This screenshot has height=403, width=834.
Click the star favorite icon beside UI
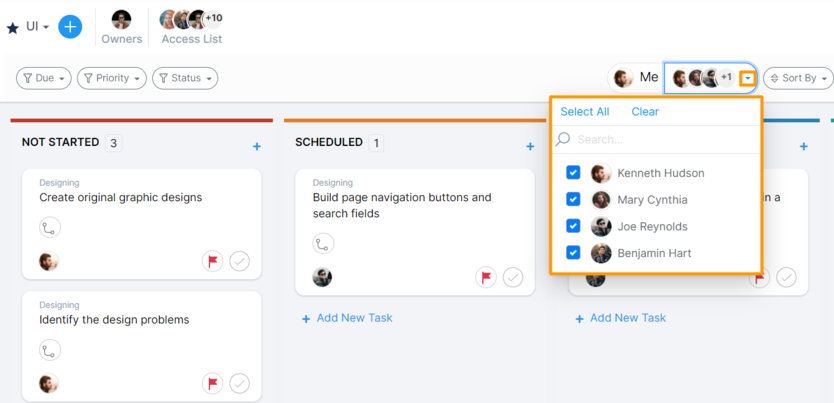point(13,28)
